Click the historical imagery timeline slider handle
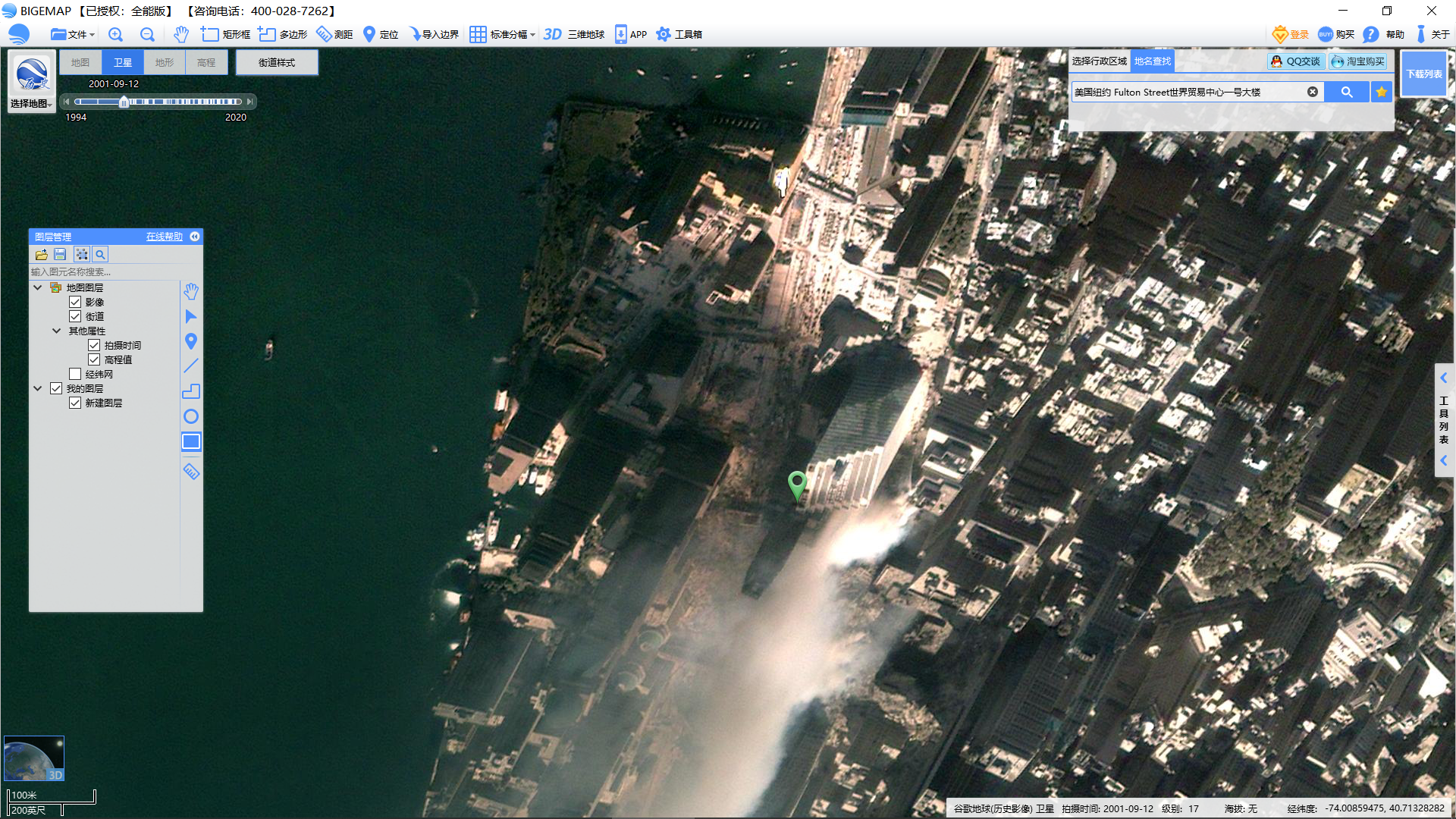The image size is (1456, 819). click(124, 102)
